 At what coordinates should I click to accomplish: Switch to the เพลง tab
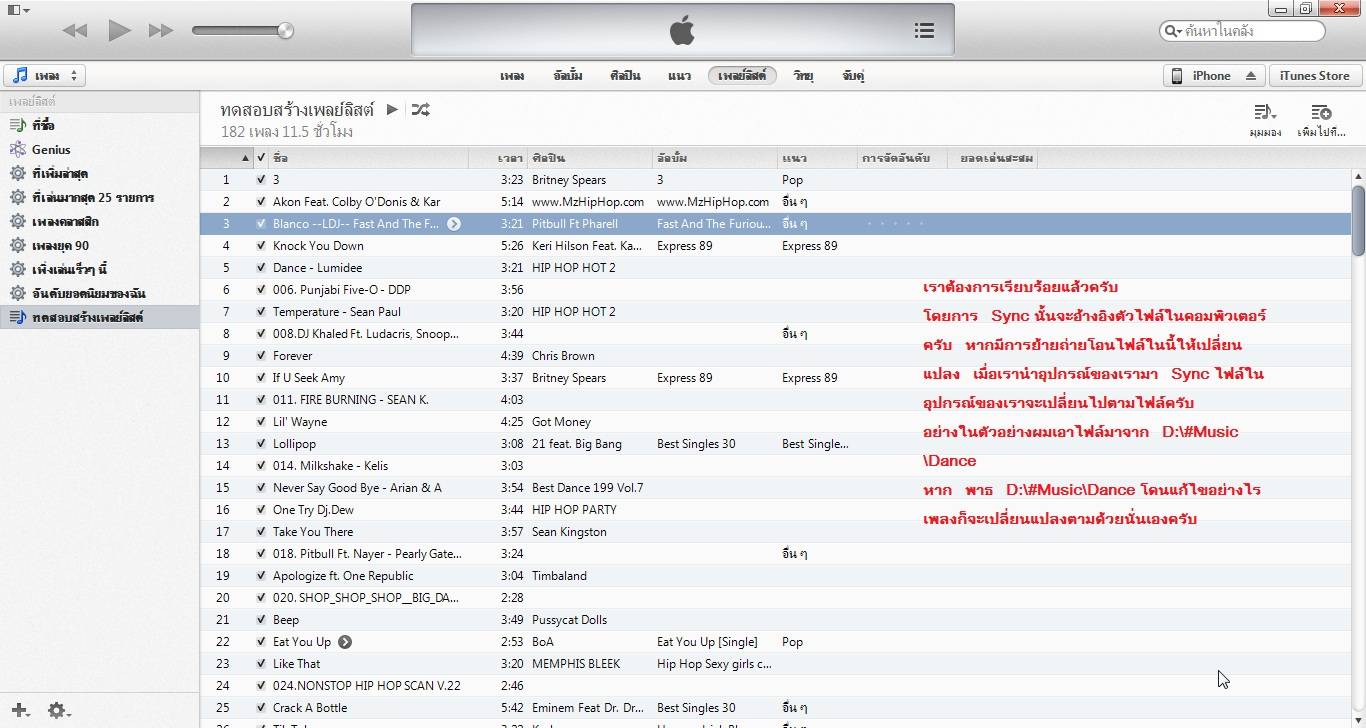pos(512,76)
